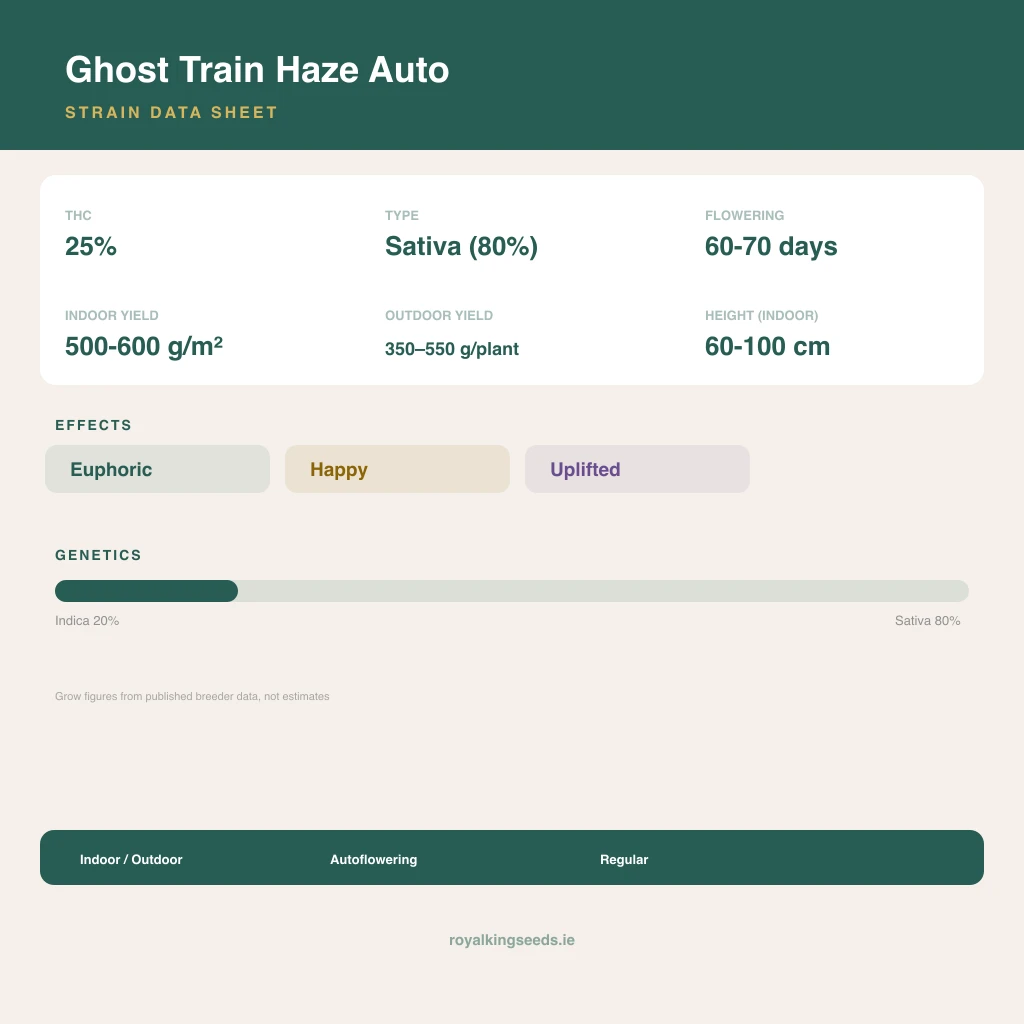Select the Sativa (80%) type value
The width and height of the screenshot is (1024, 1024).
[461, 246]
